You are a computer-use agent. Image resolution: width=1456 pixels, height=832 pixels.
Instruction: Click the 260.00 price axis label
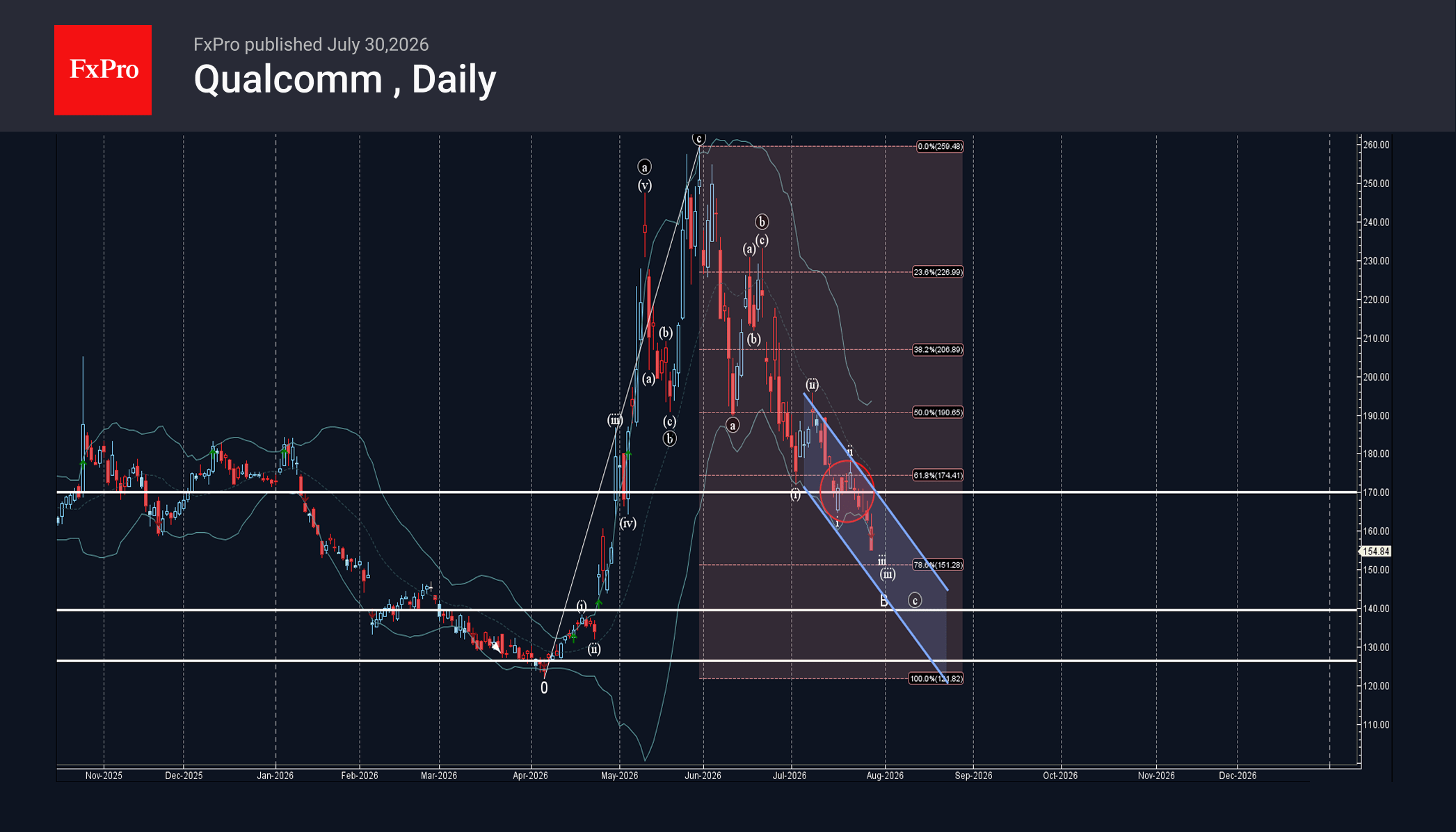(x=1376, y=145)
